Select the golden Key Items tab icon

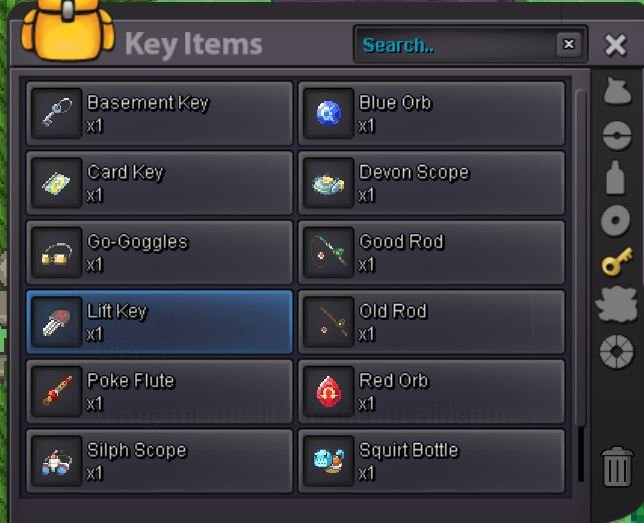point(617,261)
